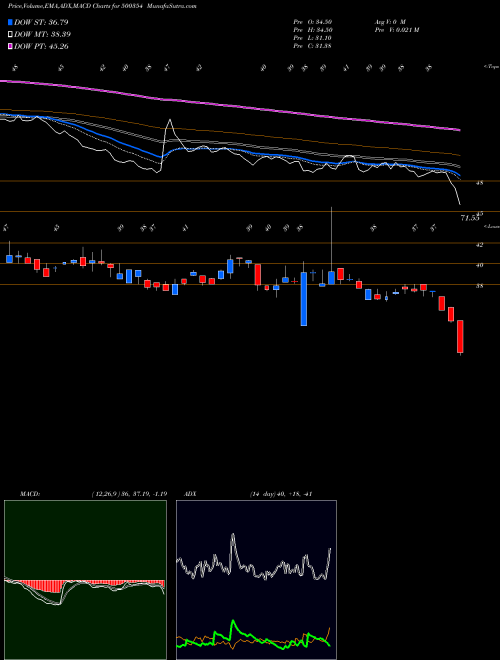Click the 48 price axis label
Viewport: 500px width, 660px height.
(x=480, y=183)
